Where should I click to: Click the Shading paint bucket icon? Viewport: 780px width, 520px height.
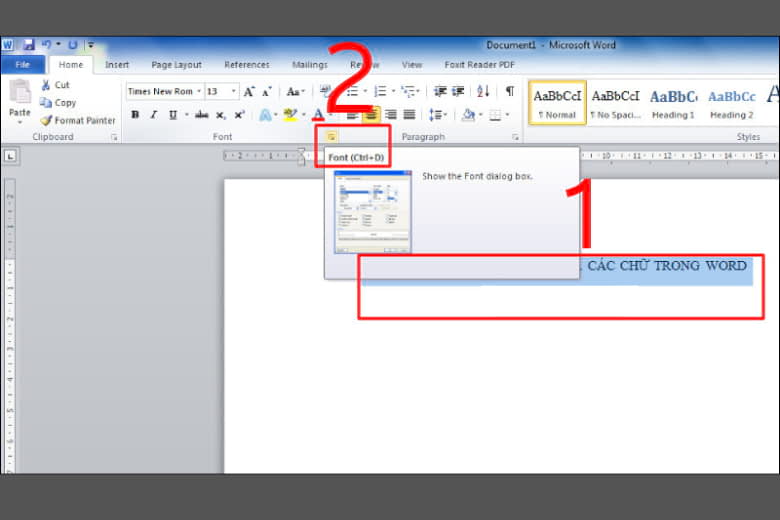point(468,115)
